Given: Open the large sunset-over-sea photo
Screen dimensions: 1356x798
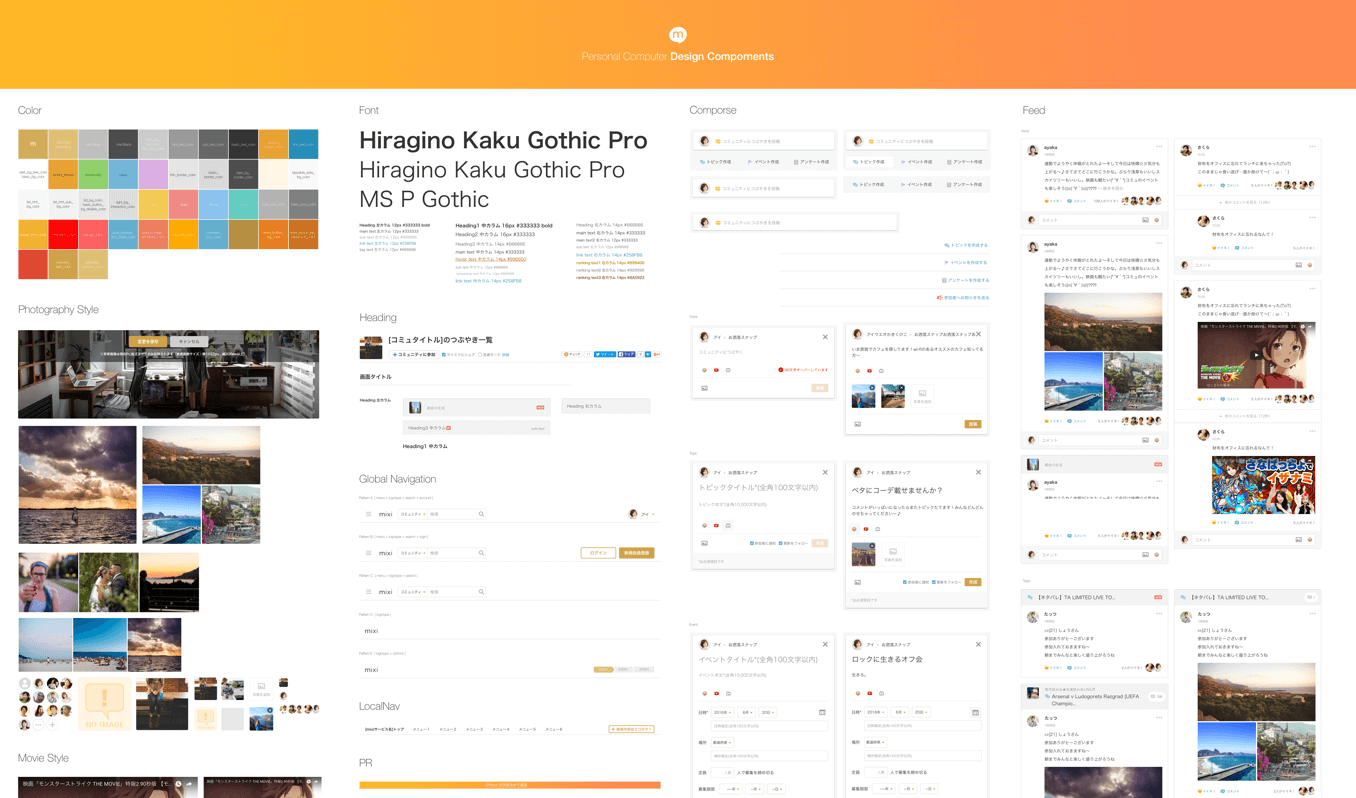Looking at the screenshot, I should coord(77,485).
